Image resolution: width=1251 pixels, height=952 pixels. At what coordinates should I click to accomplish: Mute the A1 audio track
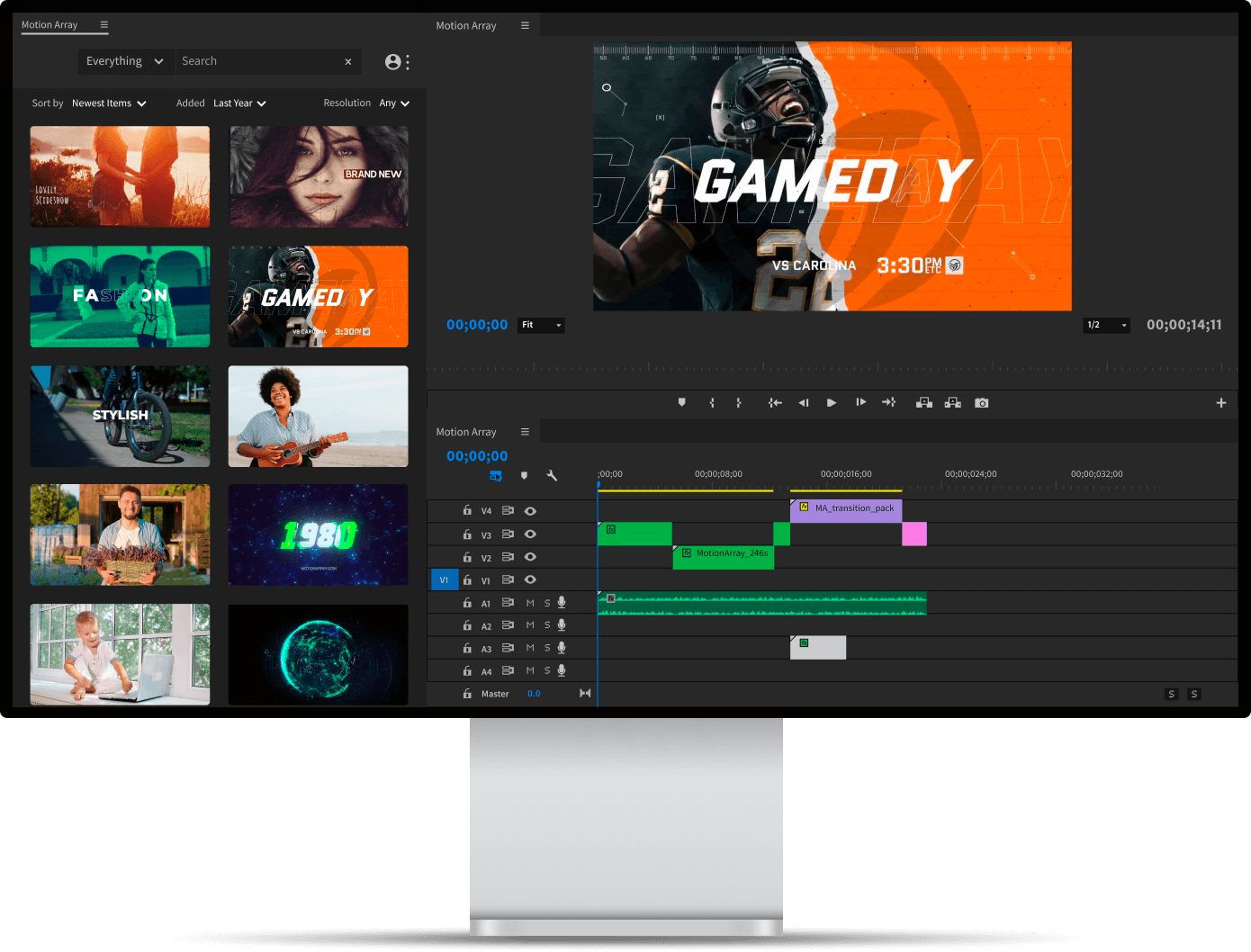(x=528, y=602)
